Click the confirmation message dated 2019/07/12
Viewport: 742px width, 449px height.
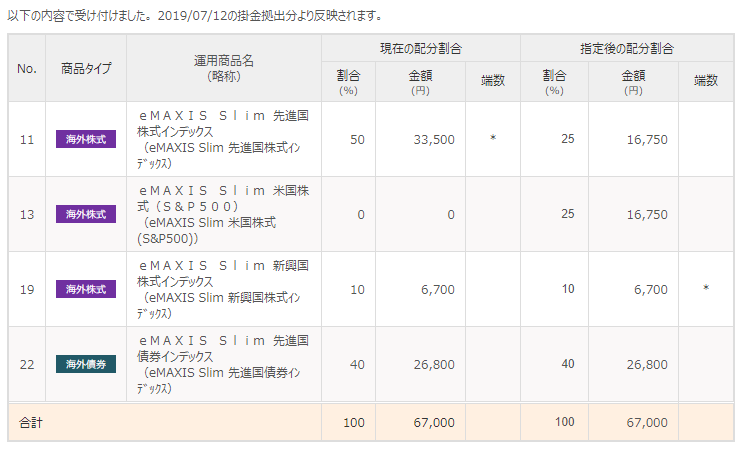tap(195, 16)
